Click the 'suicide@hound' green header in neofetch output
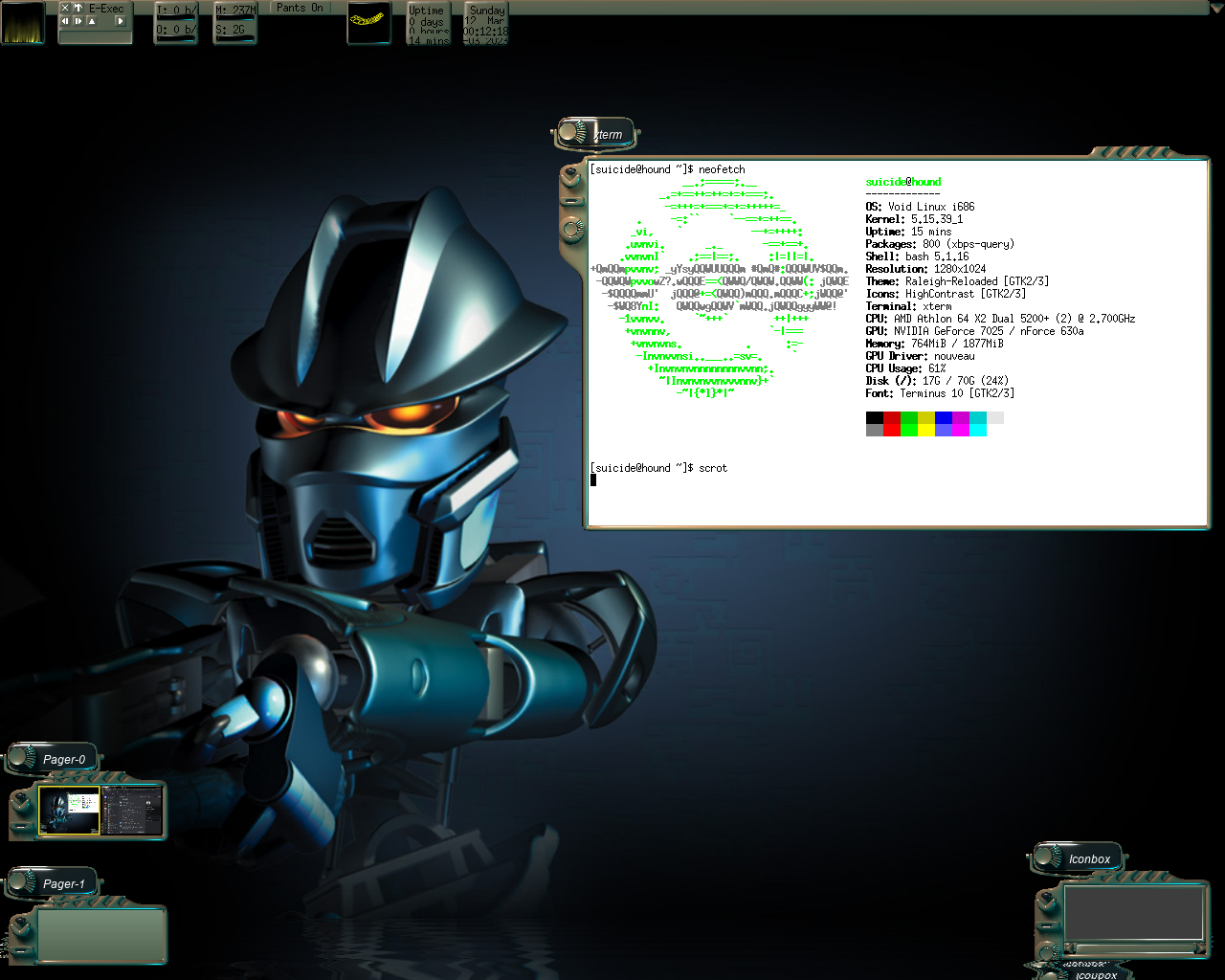The height and width of the screenshot is (980, 1225). pos(903,182)
